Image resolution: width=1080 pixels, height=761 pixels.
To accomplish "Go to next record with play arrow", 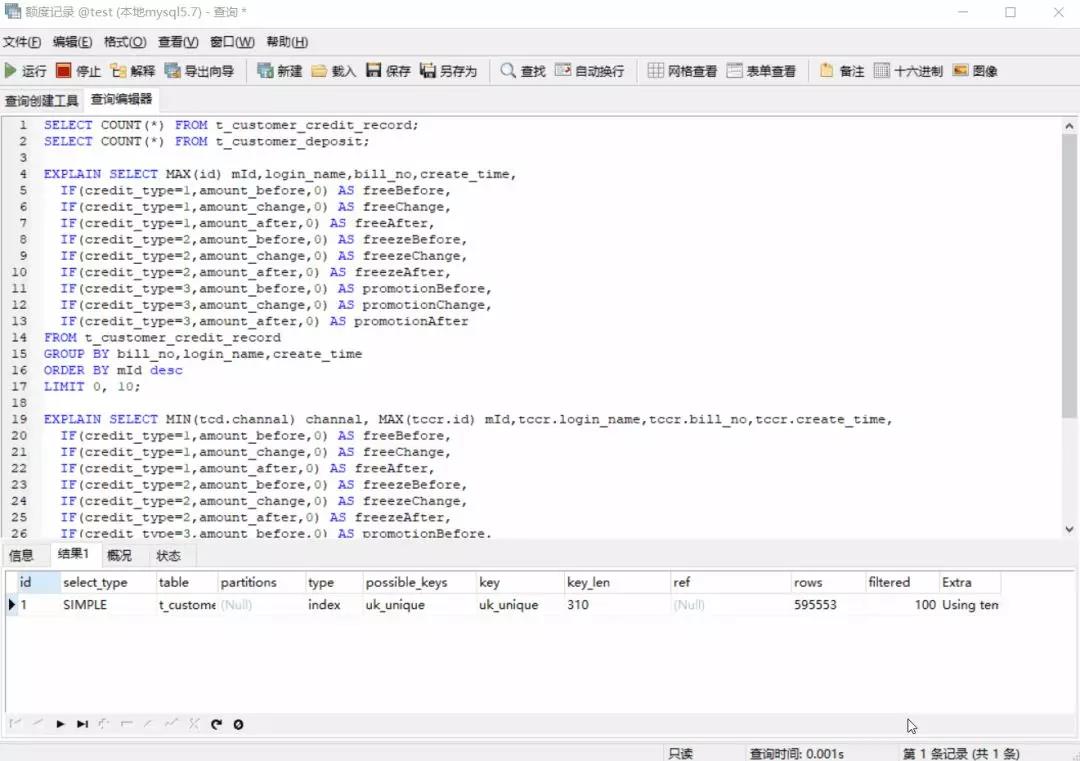I will click(x=60, y=724).
